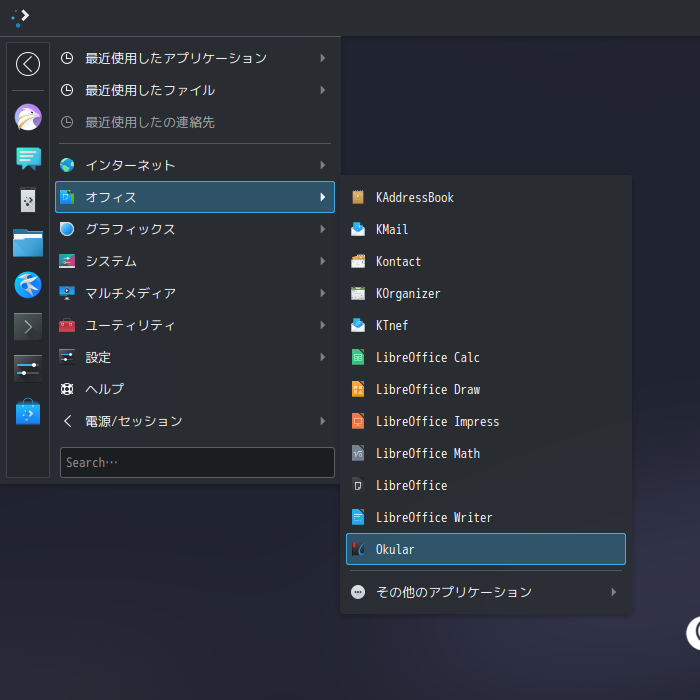
Task: Open the マルチメディア category
Action: coord(195,293)
